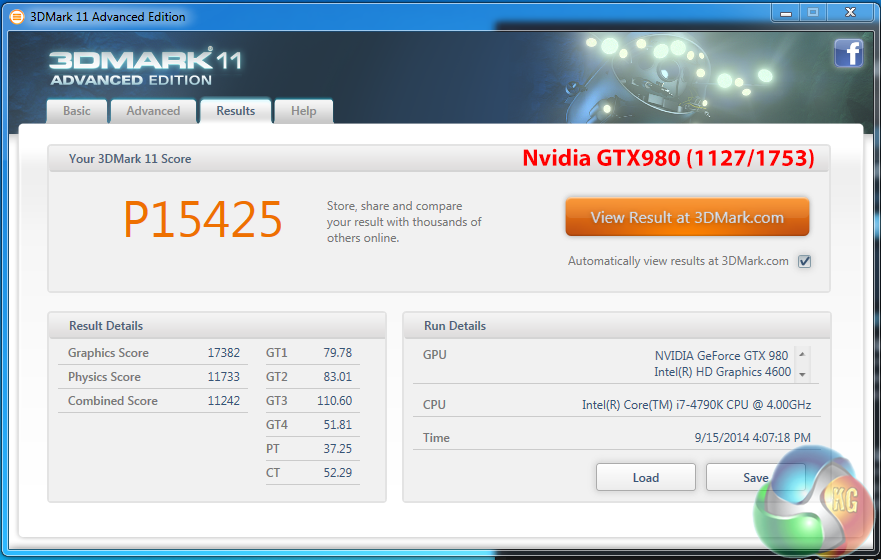
Task: Uncheck Automatically view results at 3DMark.com
Action: point(805,261)
